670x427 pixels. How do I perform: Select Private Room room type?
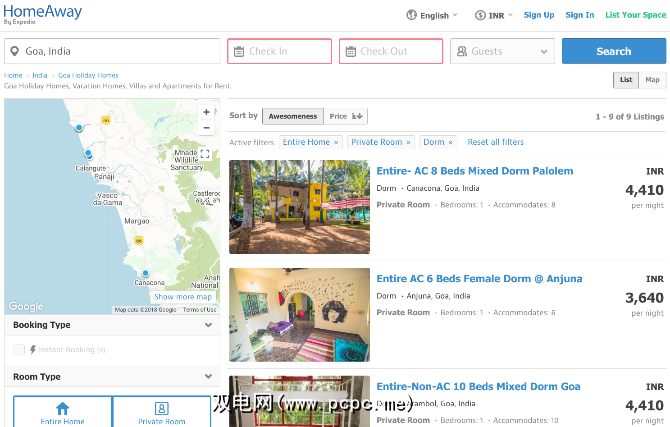coord(162,412)
